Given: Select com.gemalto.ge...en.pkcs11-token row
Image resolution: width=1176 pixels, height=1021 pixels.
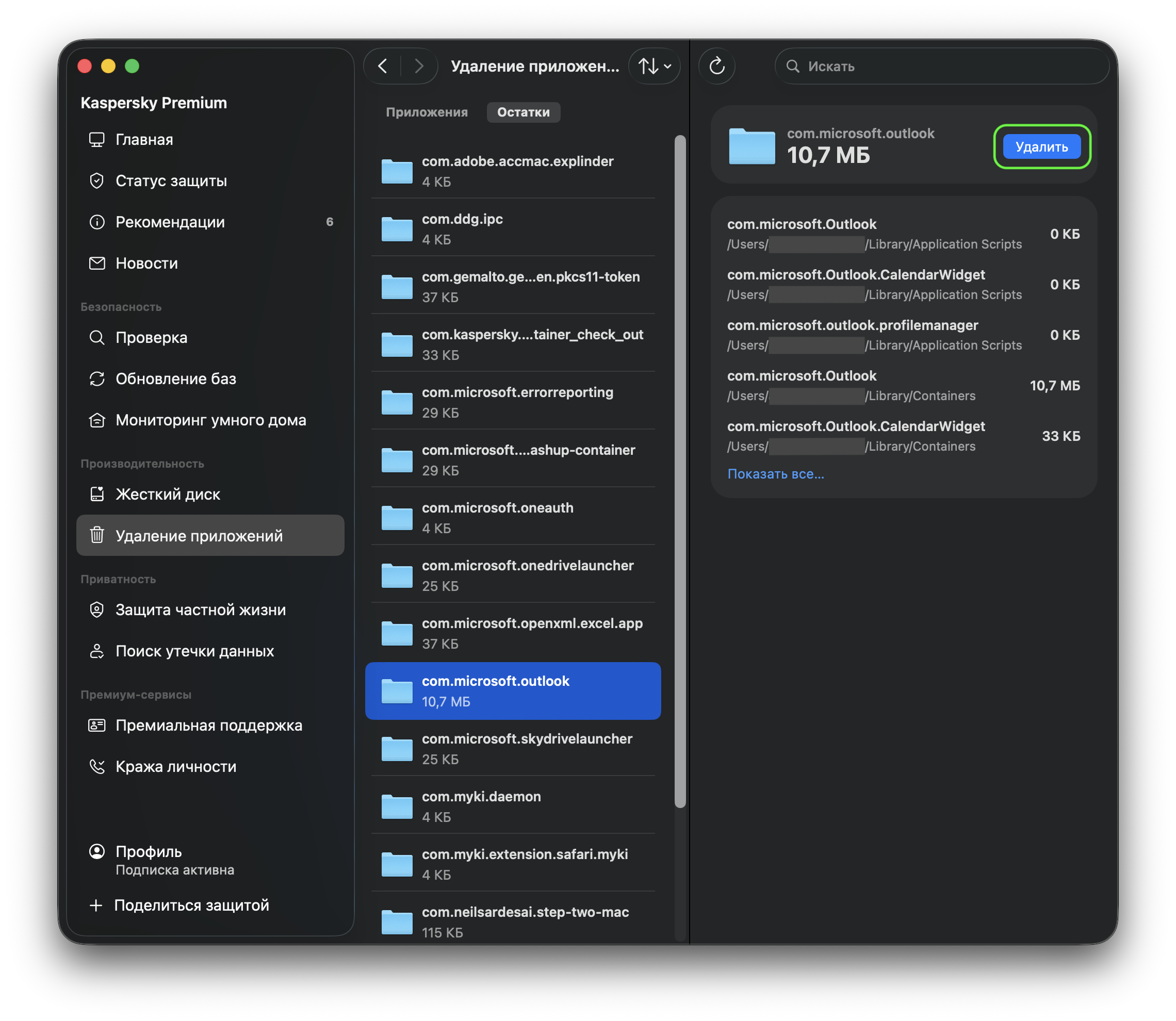Looking at the screenshot, I should click(x=513, y=287).
